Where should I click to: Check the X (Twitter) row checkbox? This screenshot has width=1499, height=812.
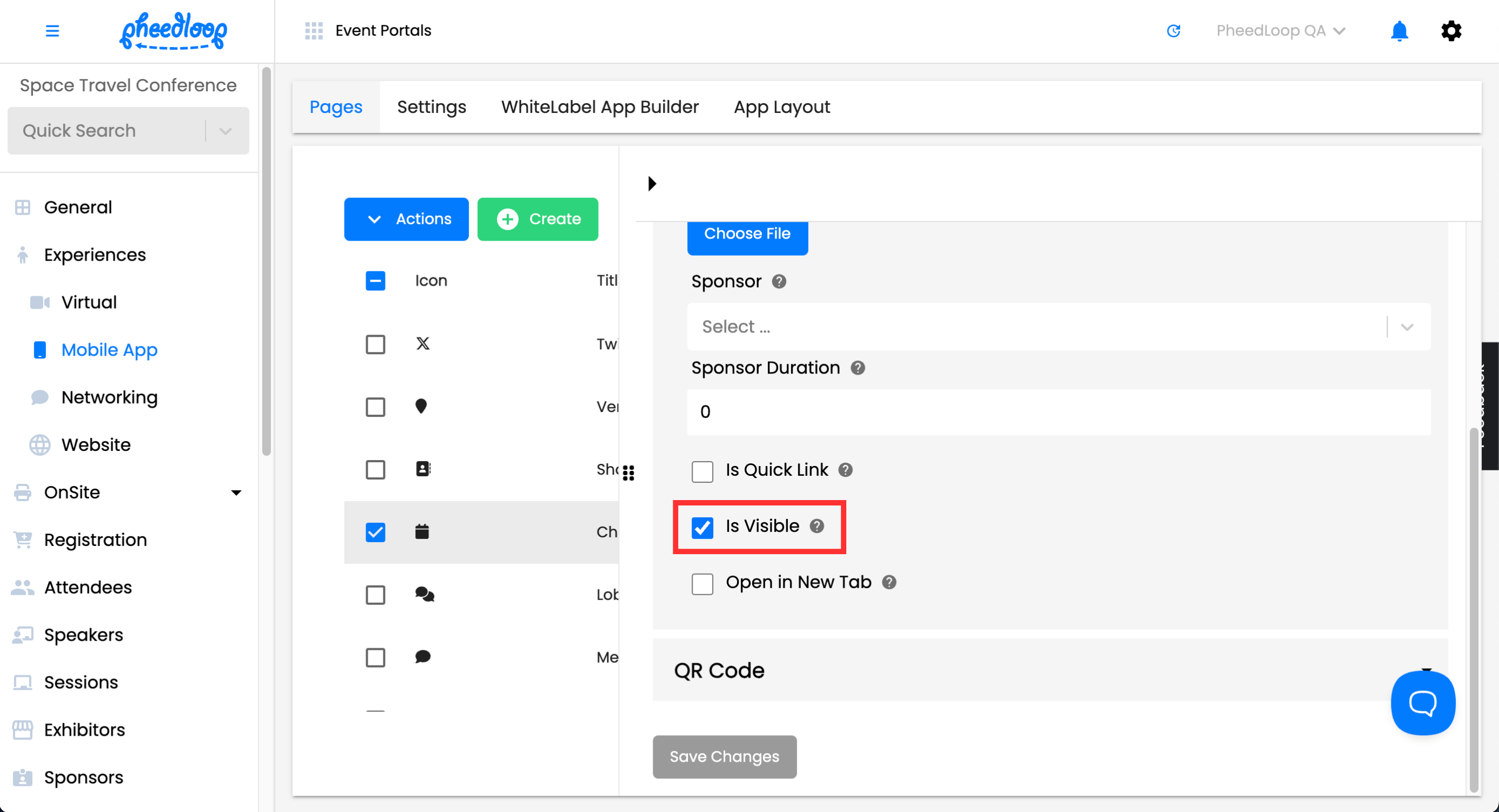[x=375, y=344]
